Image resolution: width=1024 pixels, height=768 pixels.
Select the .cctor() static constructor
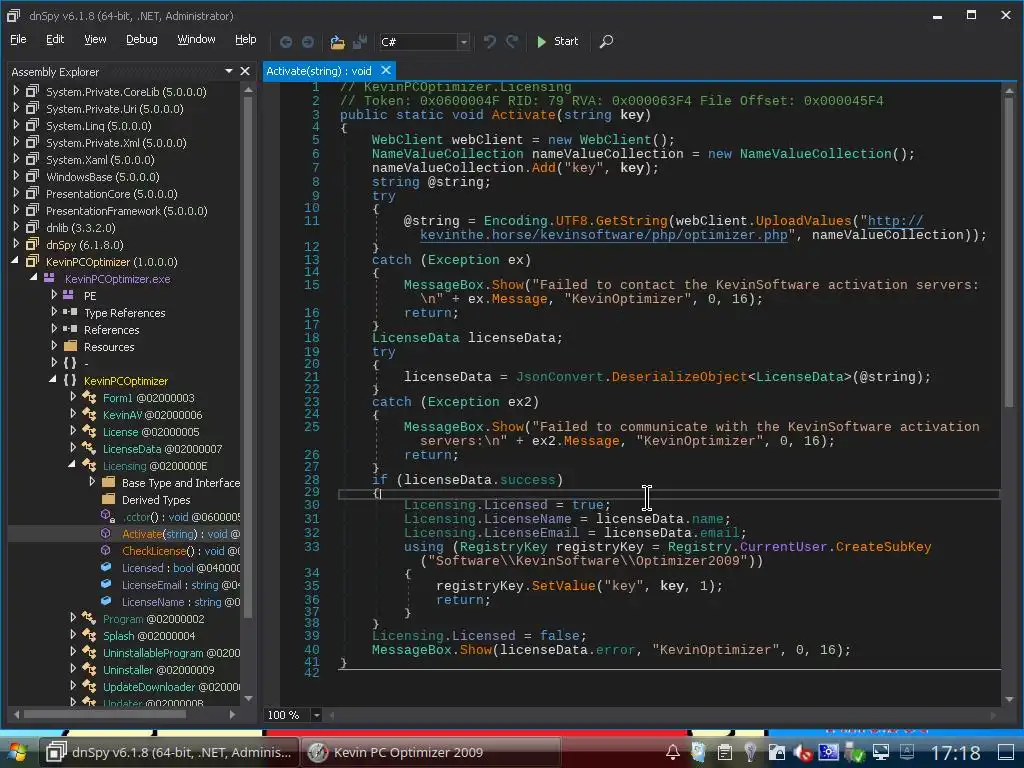(180, 517)
